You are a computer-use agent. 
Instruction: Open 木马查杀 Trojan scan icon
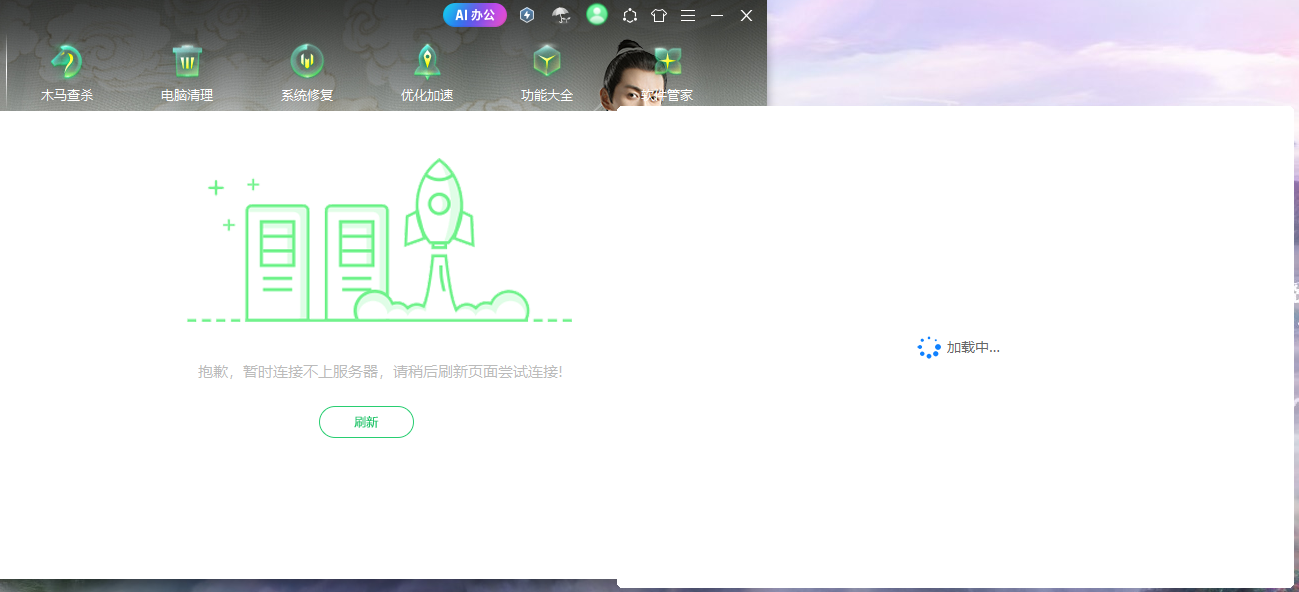click(67, 62)
